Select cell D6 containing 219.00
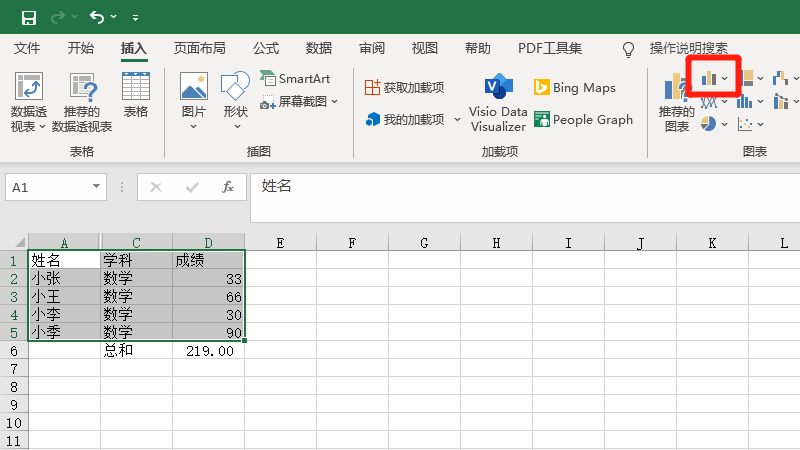Image resolution: width=800 pixels, height=450 pixels. 208,351
